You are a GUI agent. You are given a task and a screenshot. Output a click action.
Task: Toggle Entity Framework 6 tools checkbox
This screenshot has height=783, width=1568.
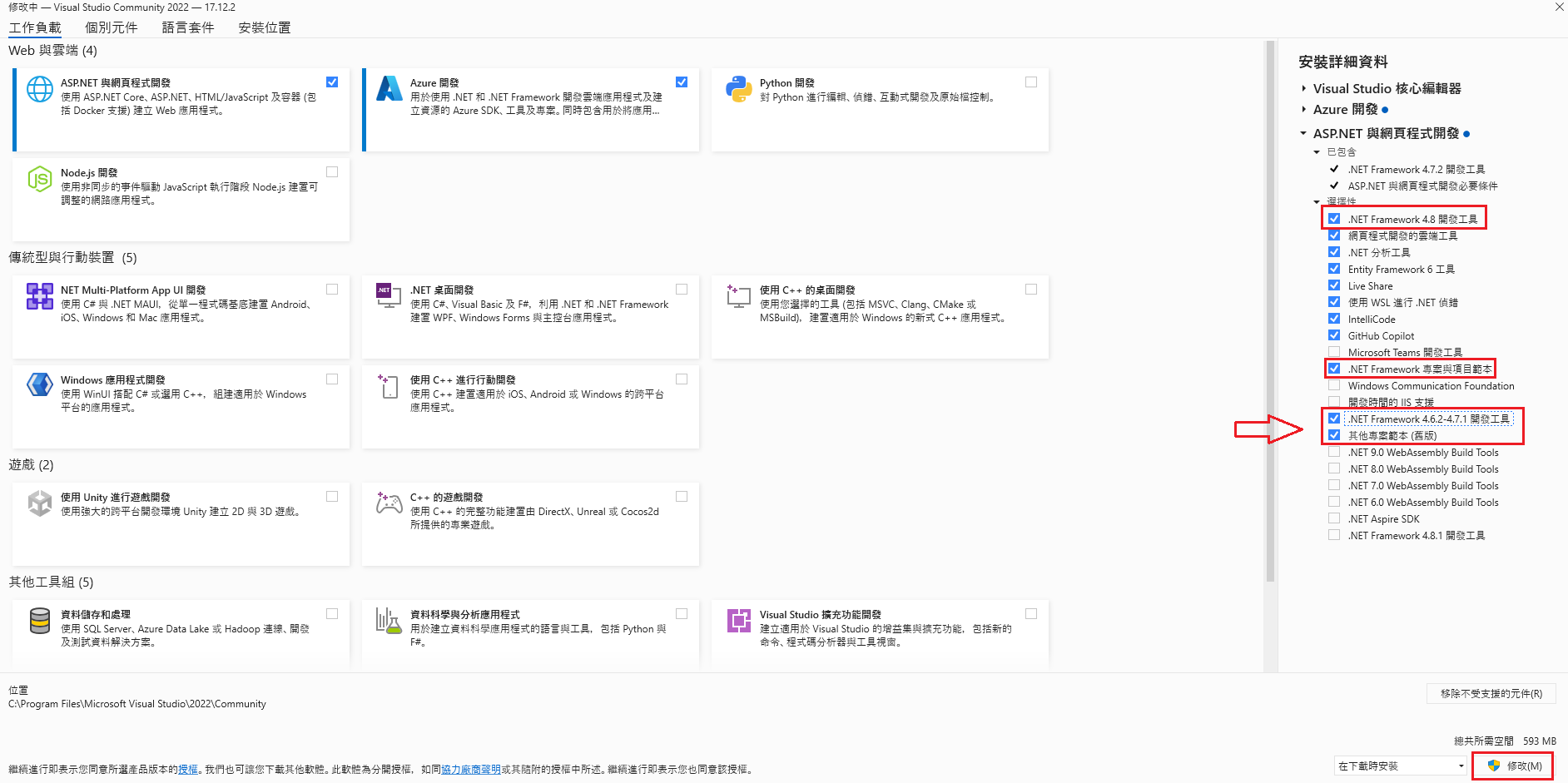[x=1334, y=269]
